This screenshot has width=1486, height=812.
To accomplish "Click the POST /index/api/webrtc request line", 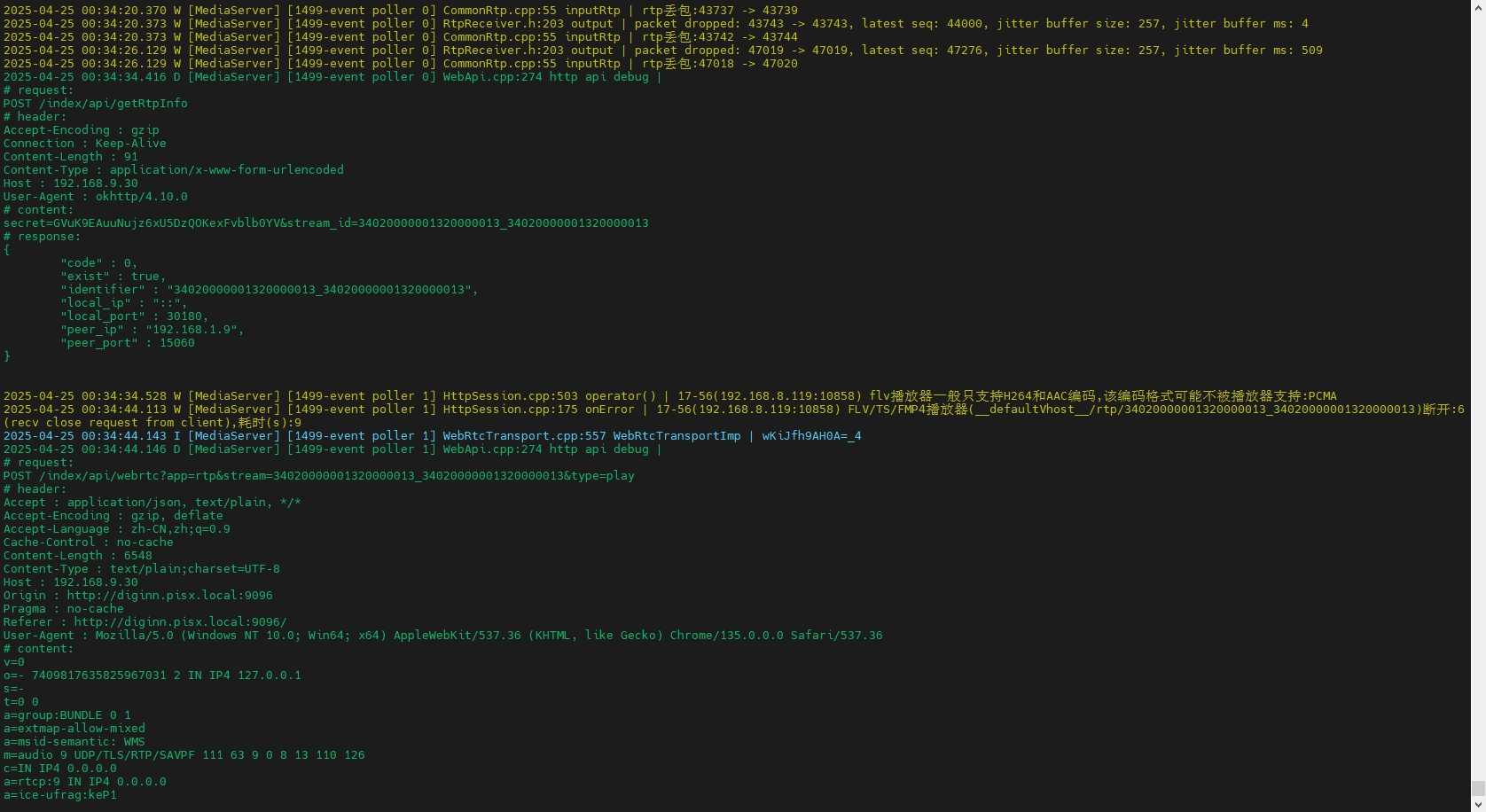I will click(x=319, y=476).
